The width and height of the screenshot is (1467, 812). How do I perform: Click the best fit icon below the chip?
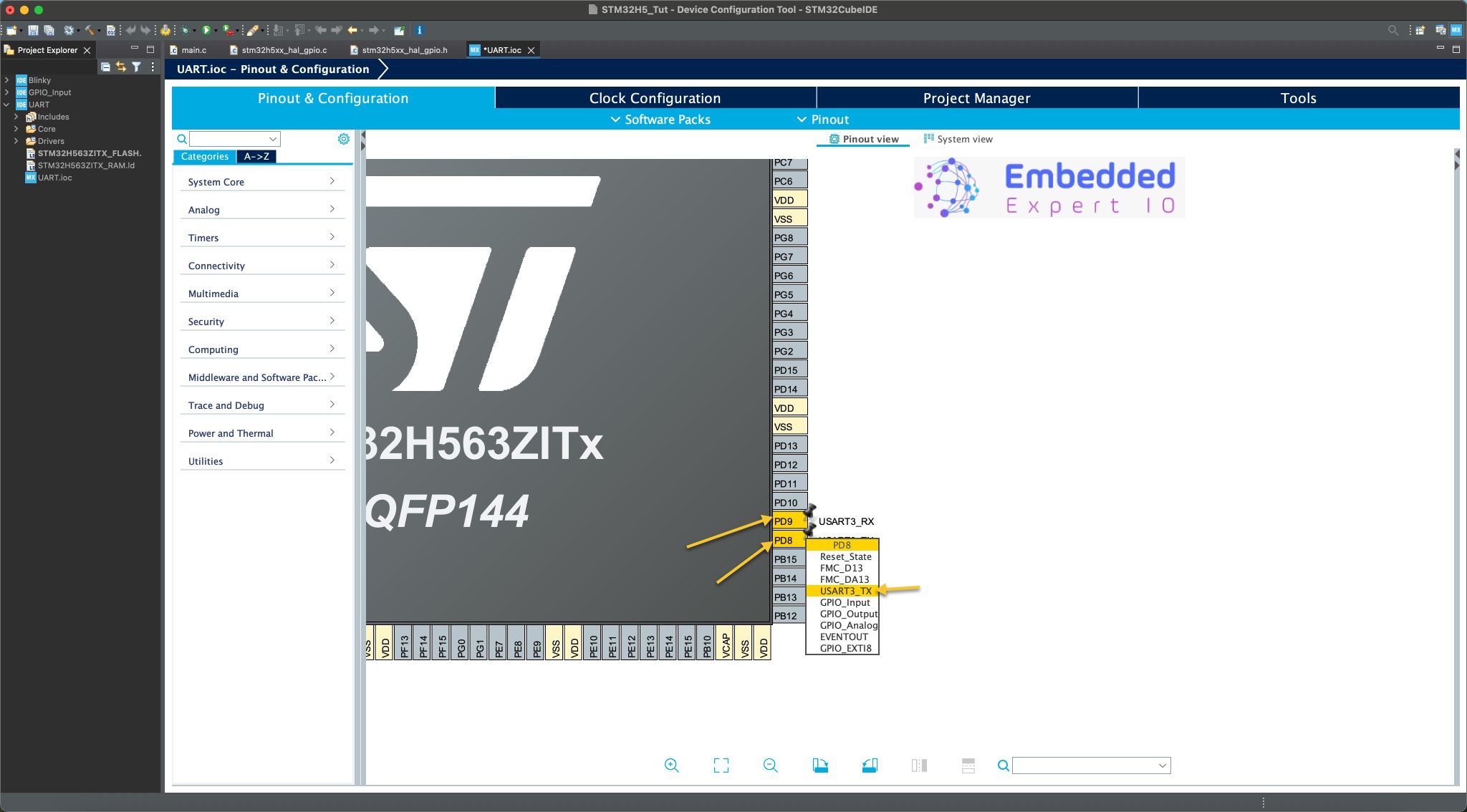[721, 765]
